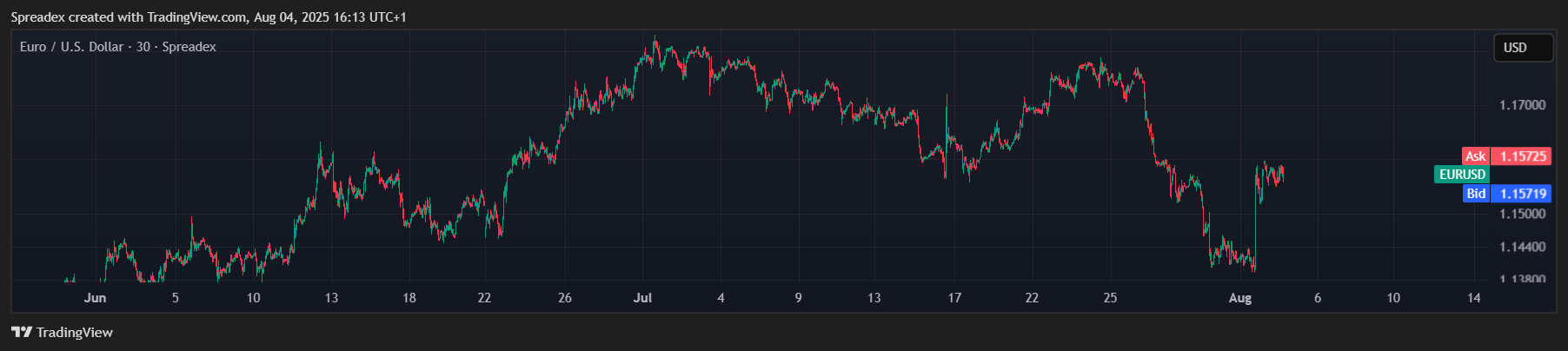
Task: Click the Spreadex created with TradingView.com caption
Action: (x=209, y=17)
